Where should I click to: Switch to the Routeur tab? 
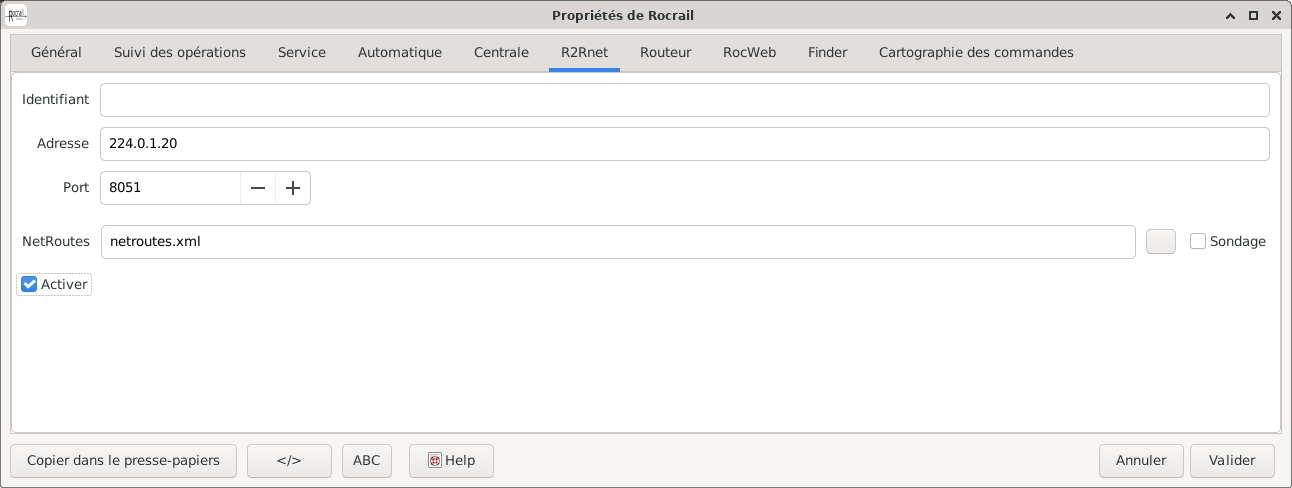(665, 53)
